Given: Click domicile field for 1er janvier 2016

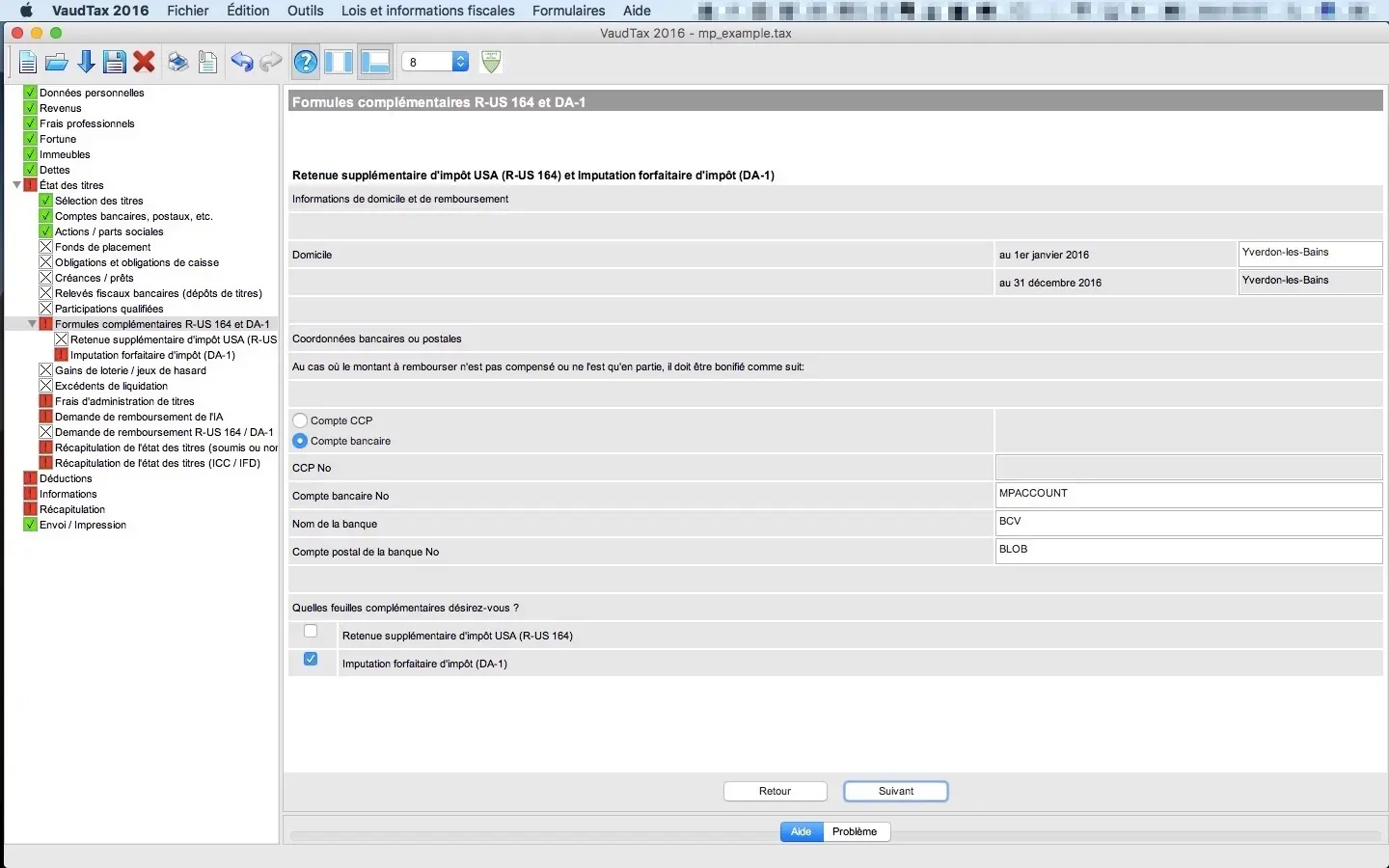Looking at the screenshot, I should click(1310, 254).
